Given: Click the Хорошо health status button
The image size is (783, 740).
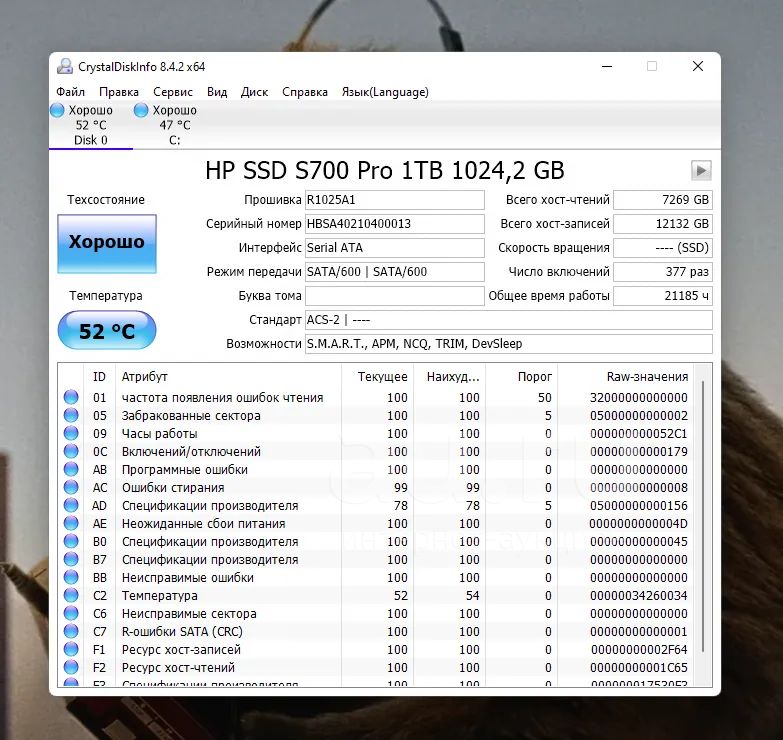Looking at the screenshot, I should pos(107,244).
